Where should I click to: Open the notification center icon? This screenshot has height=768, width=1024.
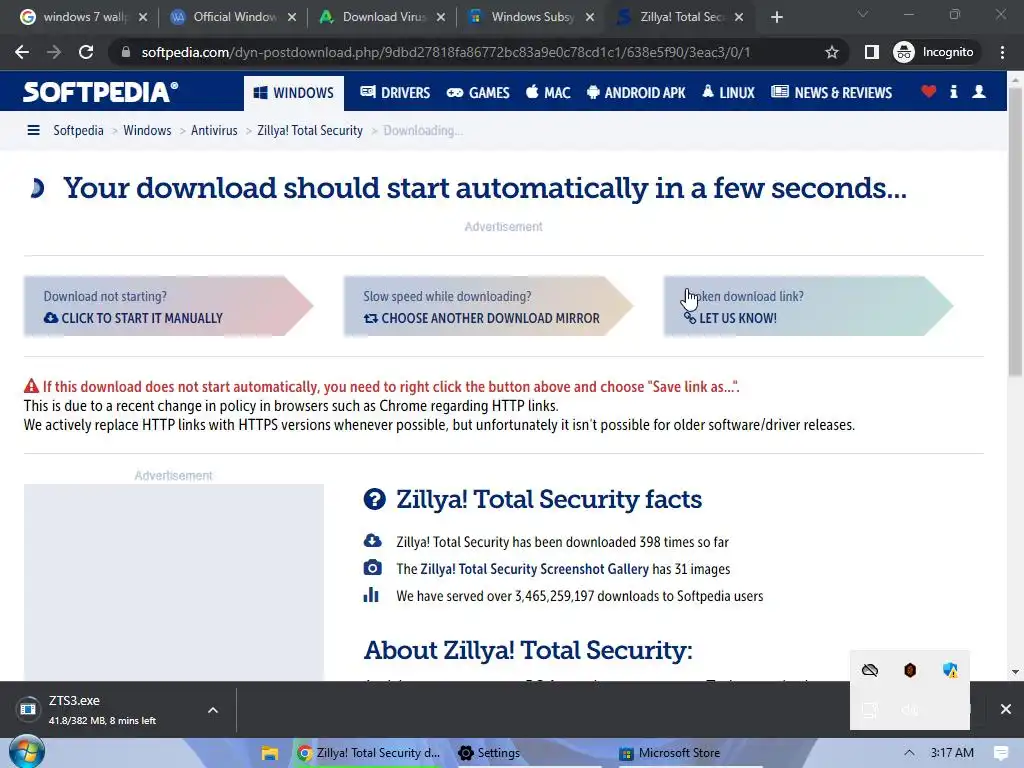point(1000,753)
